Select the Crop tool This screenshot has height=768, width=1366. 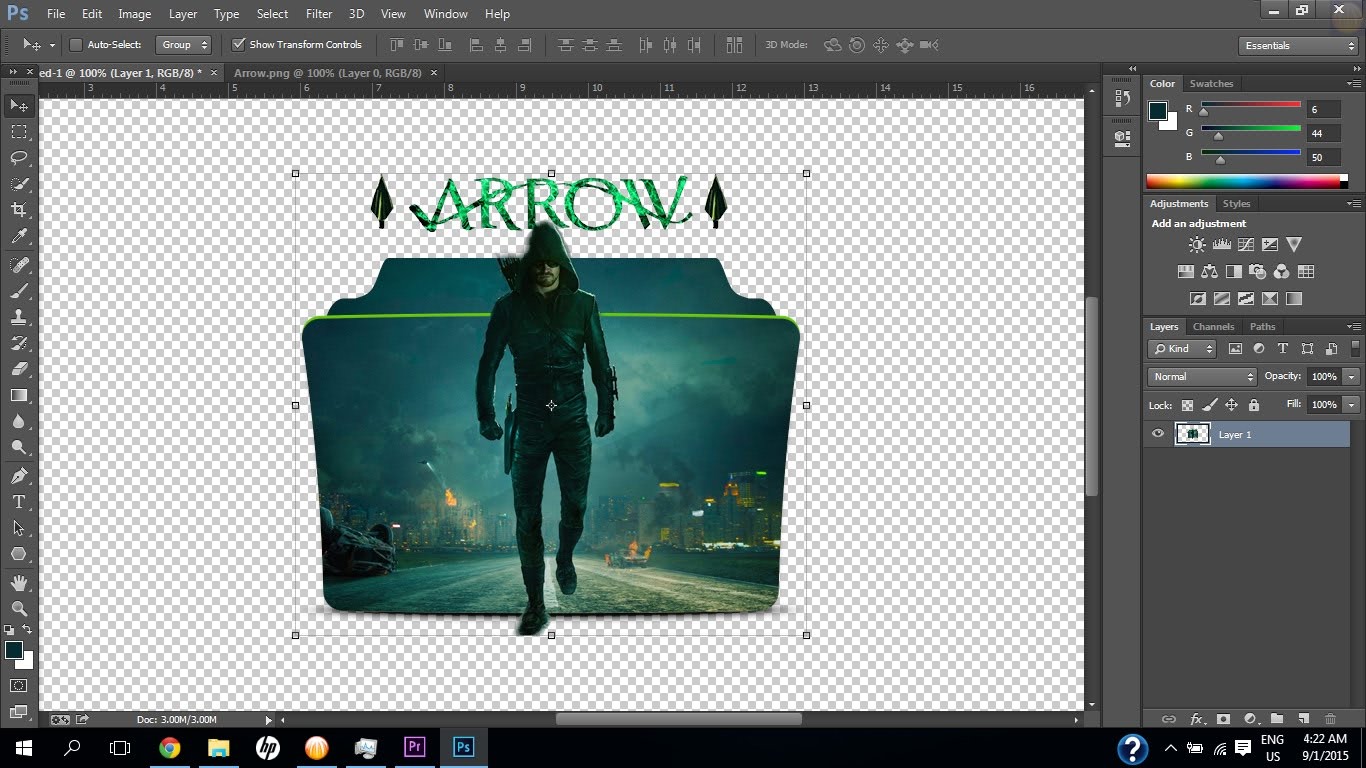(19, 210)
